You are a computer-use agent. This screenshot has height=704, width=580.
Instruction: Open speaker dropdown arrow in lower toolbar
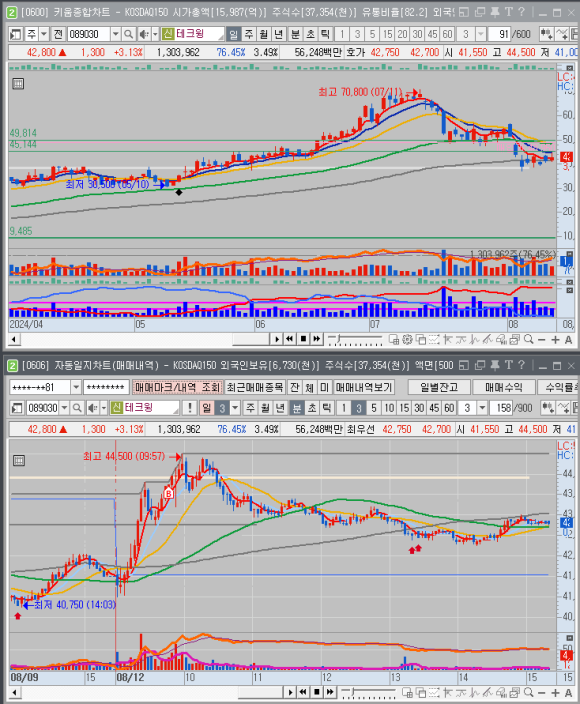click(x=104, y=408)
